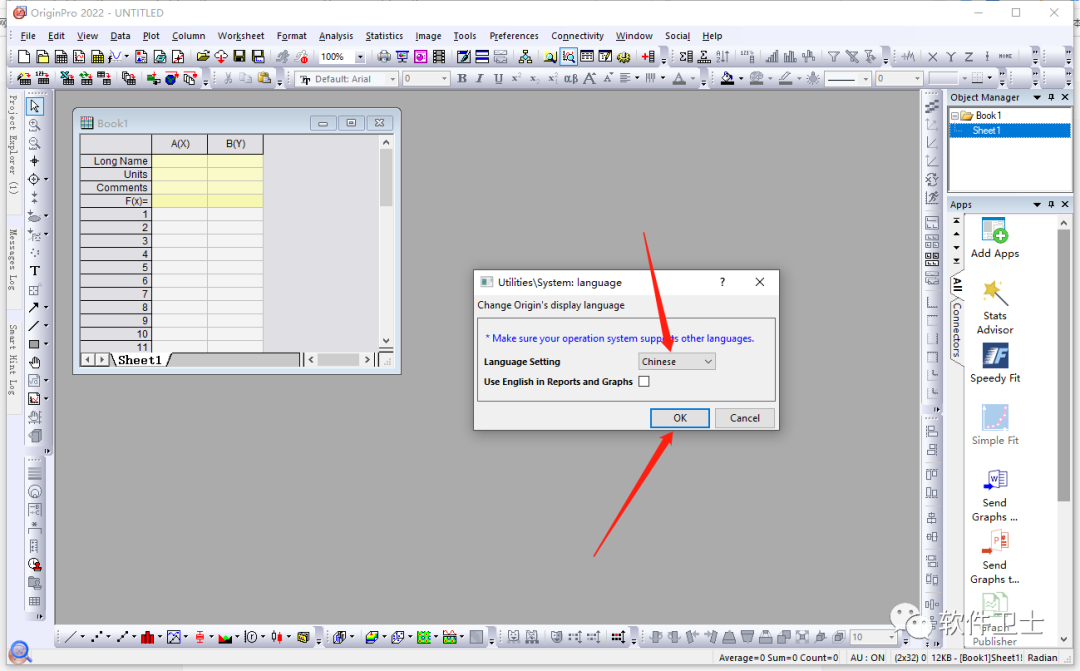Click the font color A swatch
Screen dimensions: 1080x671
point(679,79)
